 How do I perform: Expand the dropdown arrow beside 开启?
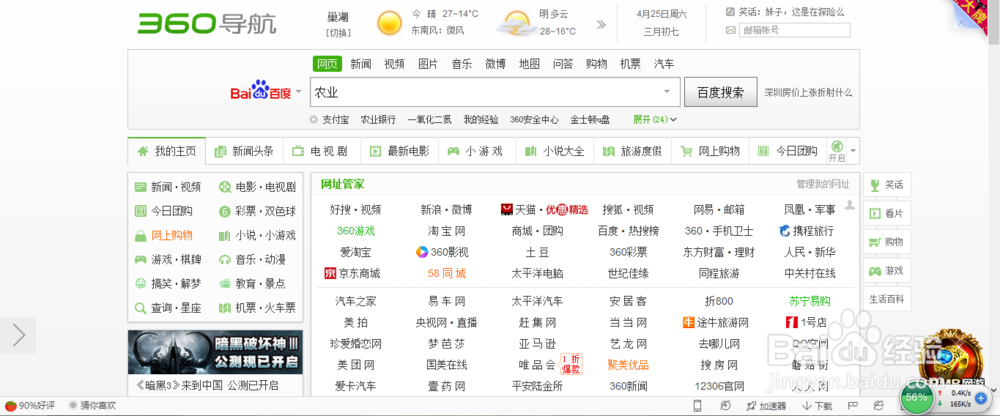(853, 151)
